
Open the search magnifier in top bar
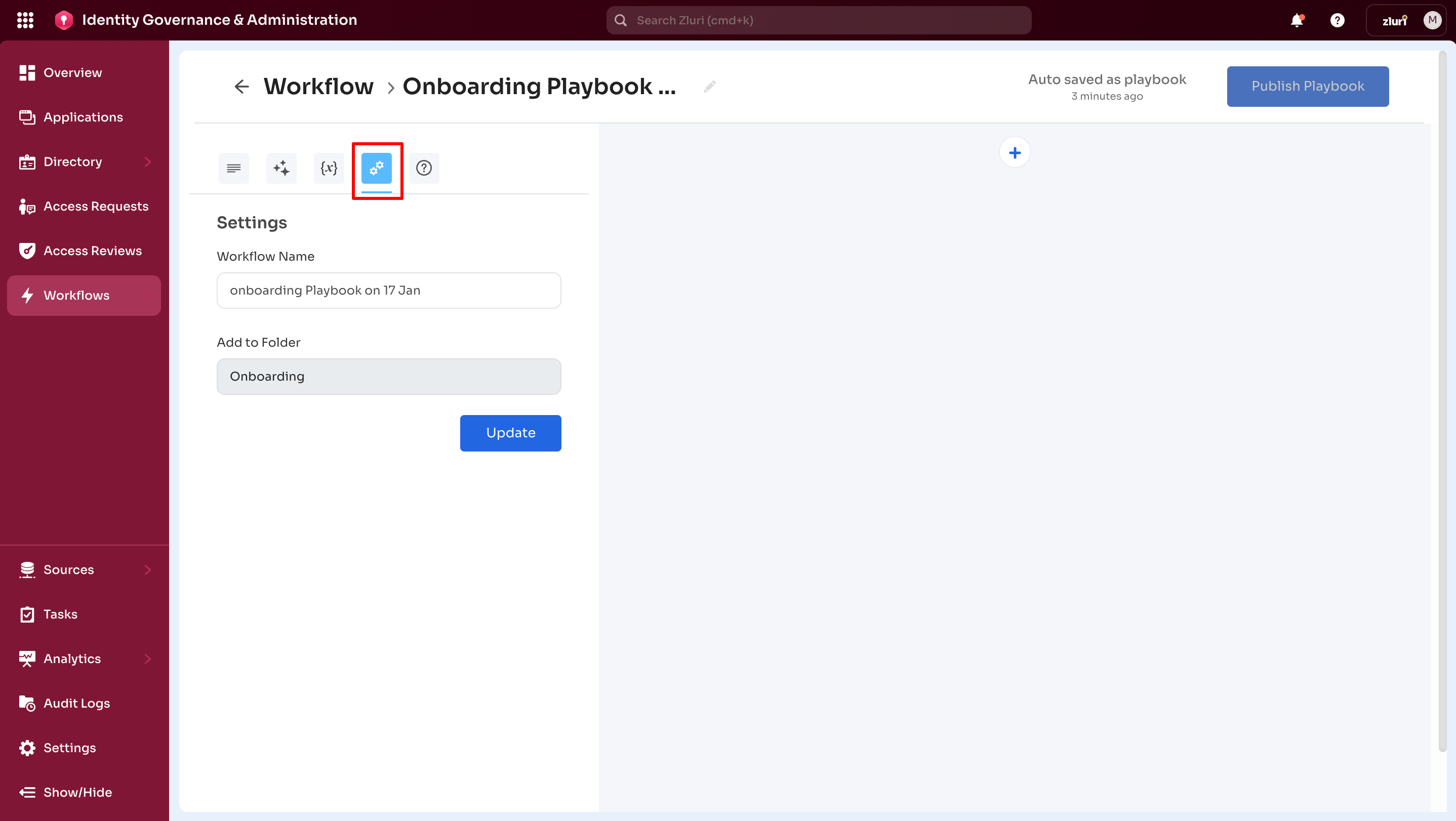point(620,20)
